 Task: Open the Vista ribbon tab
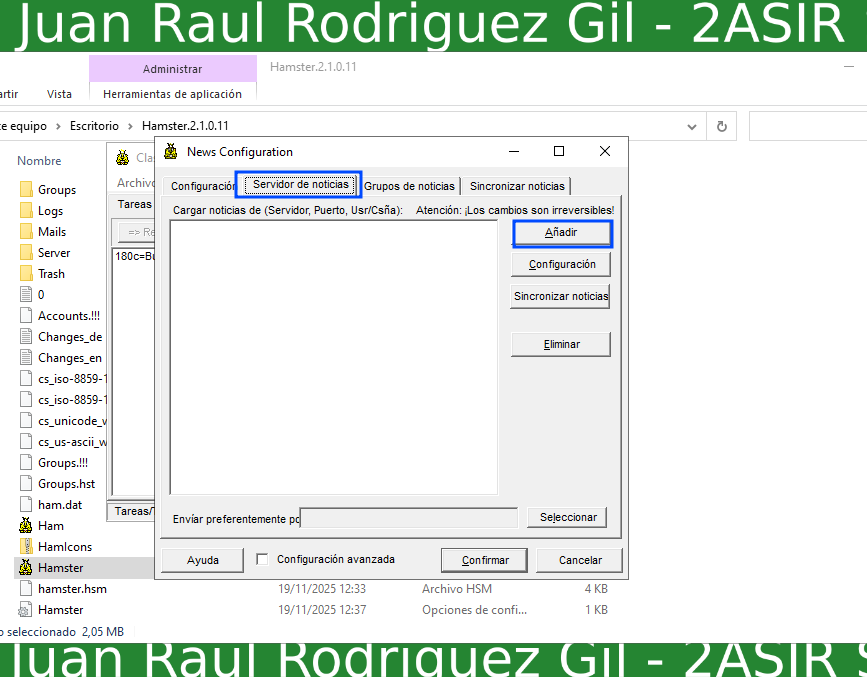pyautogui.click(x=59, y=94)
